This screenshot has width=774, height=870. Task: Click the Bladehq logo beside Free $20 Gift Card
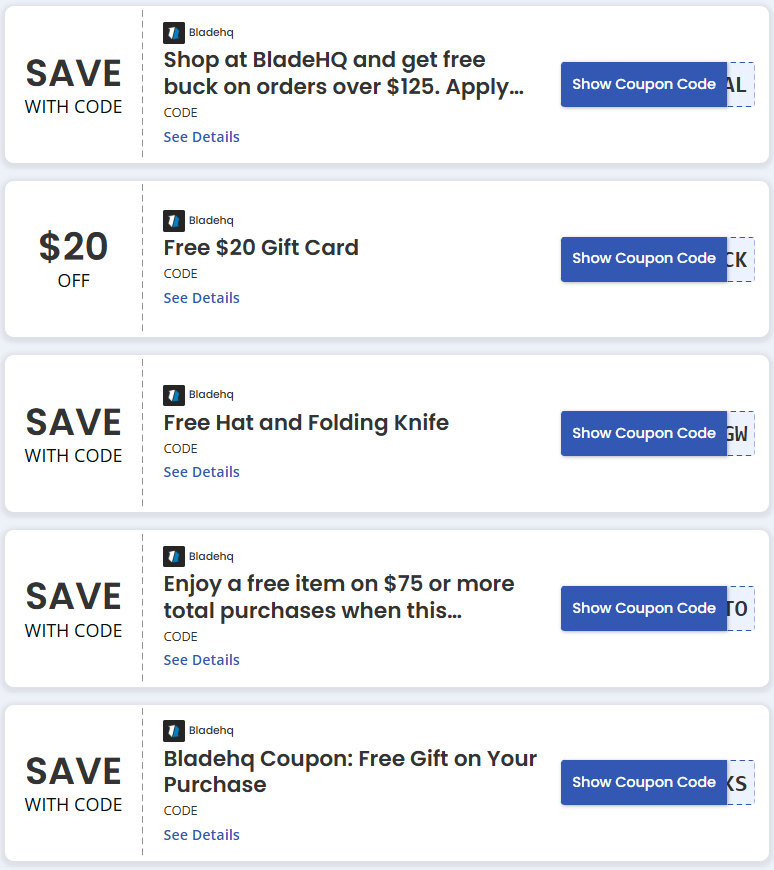[x=174, y=220]
